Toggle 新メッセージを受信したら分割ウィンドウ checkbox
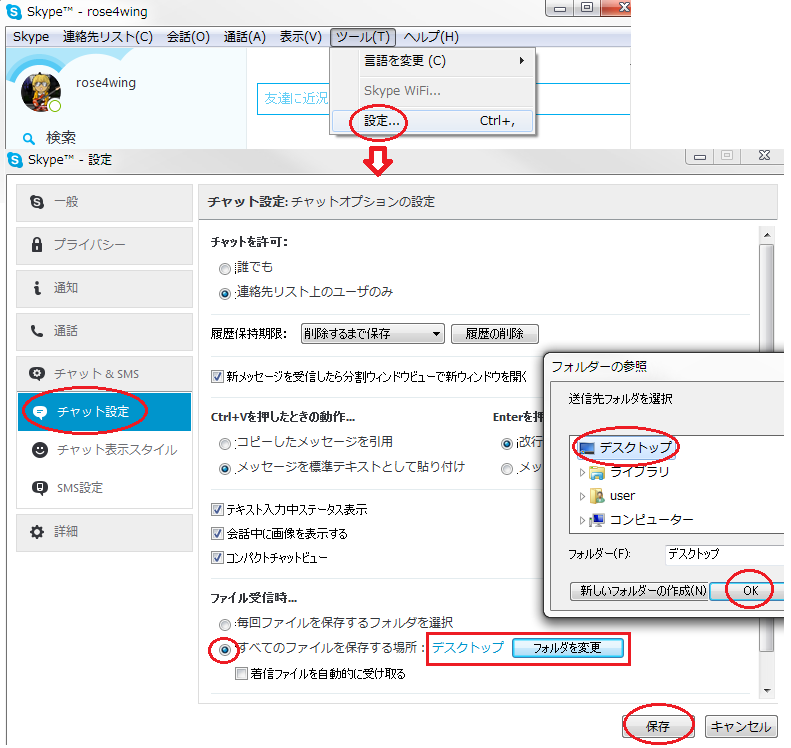Screen dimensions: 791x748 tap(217, 377)
